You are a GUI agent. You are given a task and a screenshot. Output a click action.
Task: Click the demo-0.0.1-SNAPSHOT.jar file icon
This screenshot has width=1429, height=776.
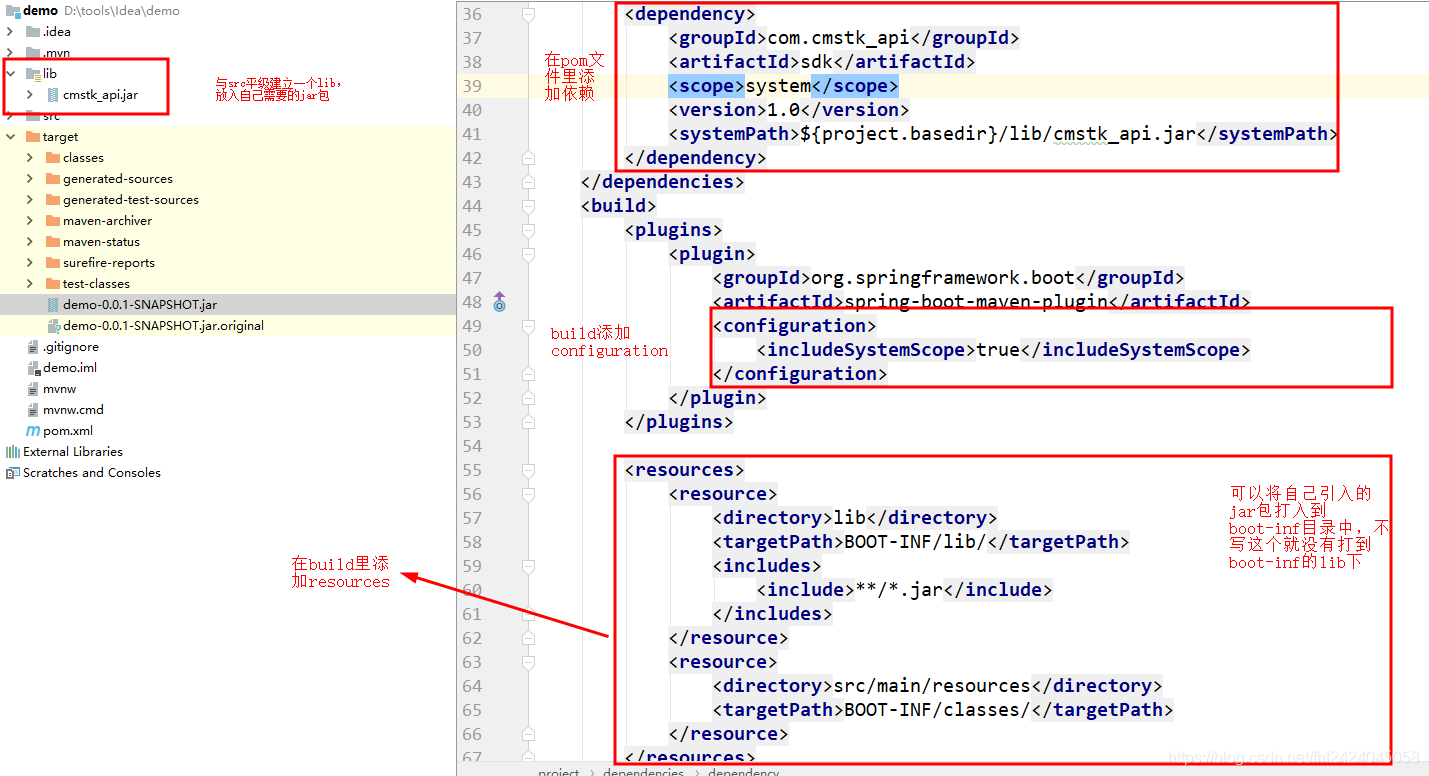pyautogui.click(x=53, y=305)
